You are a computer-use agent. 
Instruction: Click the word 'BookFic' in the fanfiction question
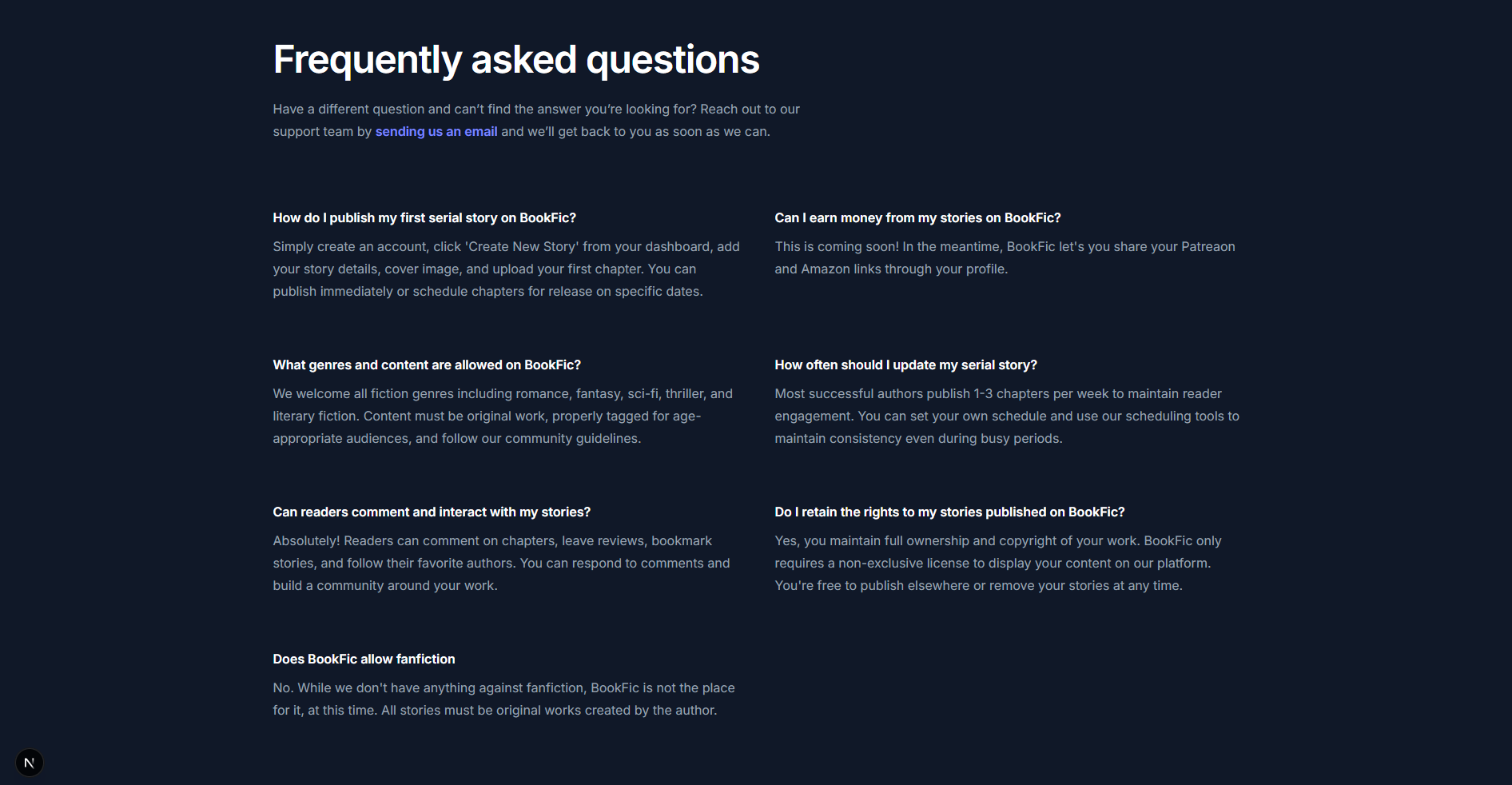click(x=332, y=659)
